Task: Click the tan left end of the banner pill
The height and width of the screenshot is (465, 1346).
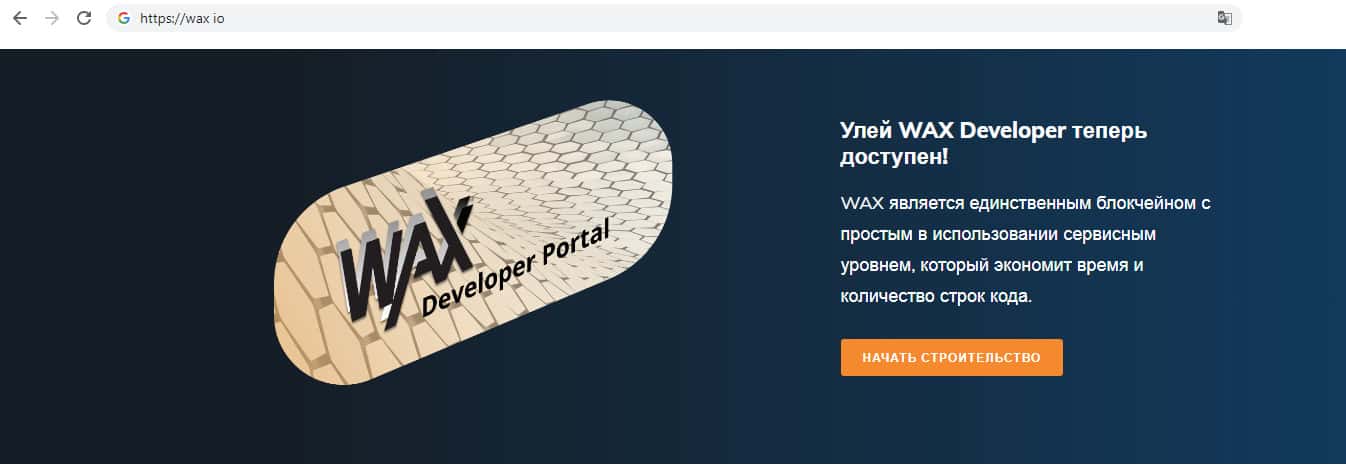Action: click(x=305, y=300)
